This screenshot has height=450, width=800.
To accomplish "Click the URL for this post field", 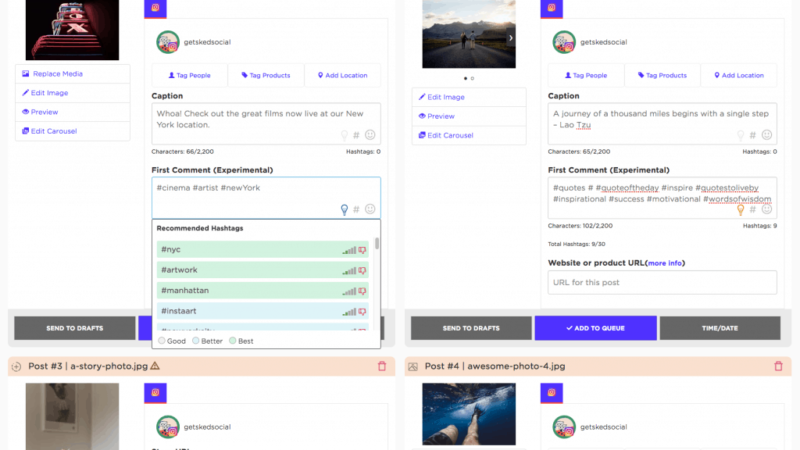I will 662,282.
